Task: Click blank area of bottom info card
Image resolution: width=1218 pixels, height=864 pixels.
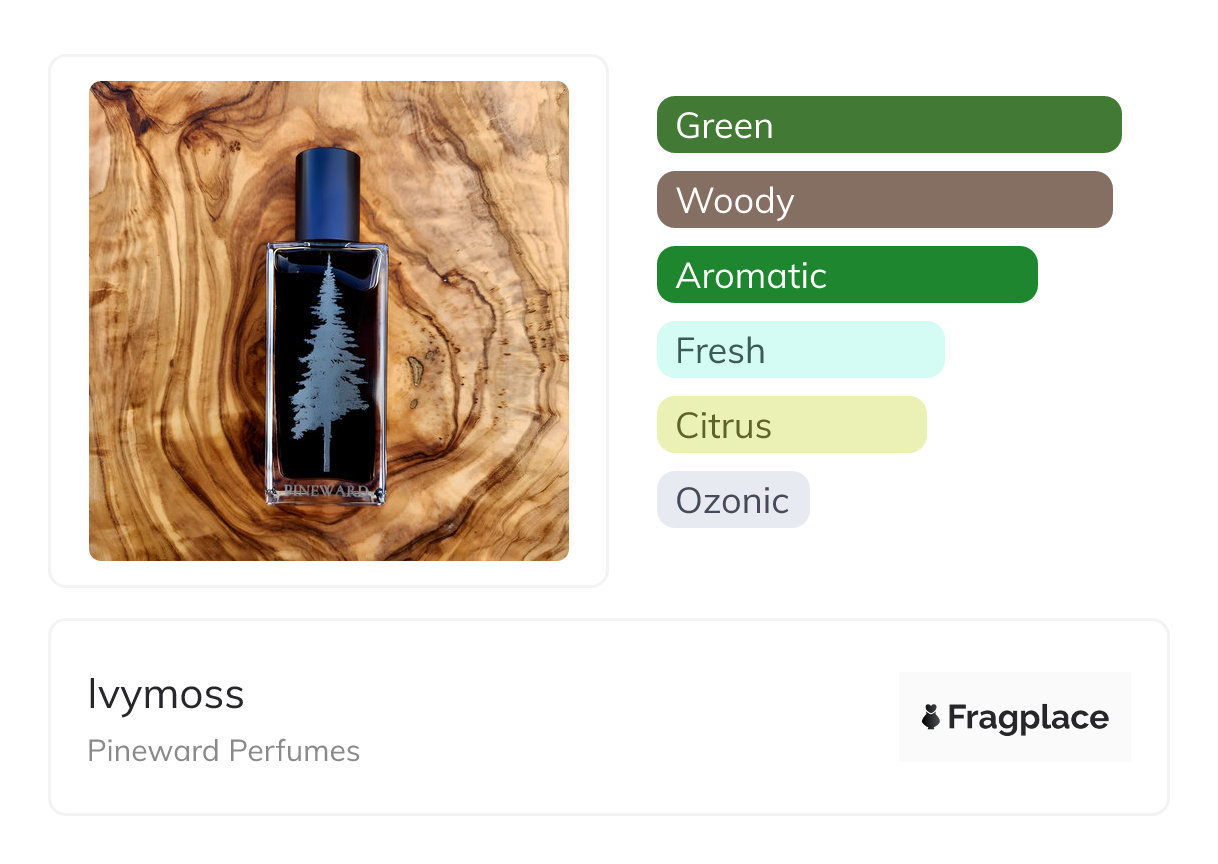Action: point(620,720)
